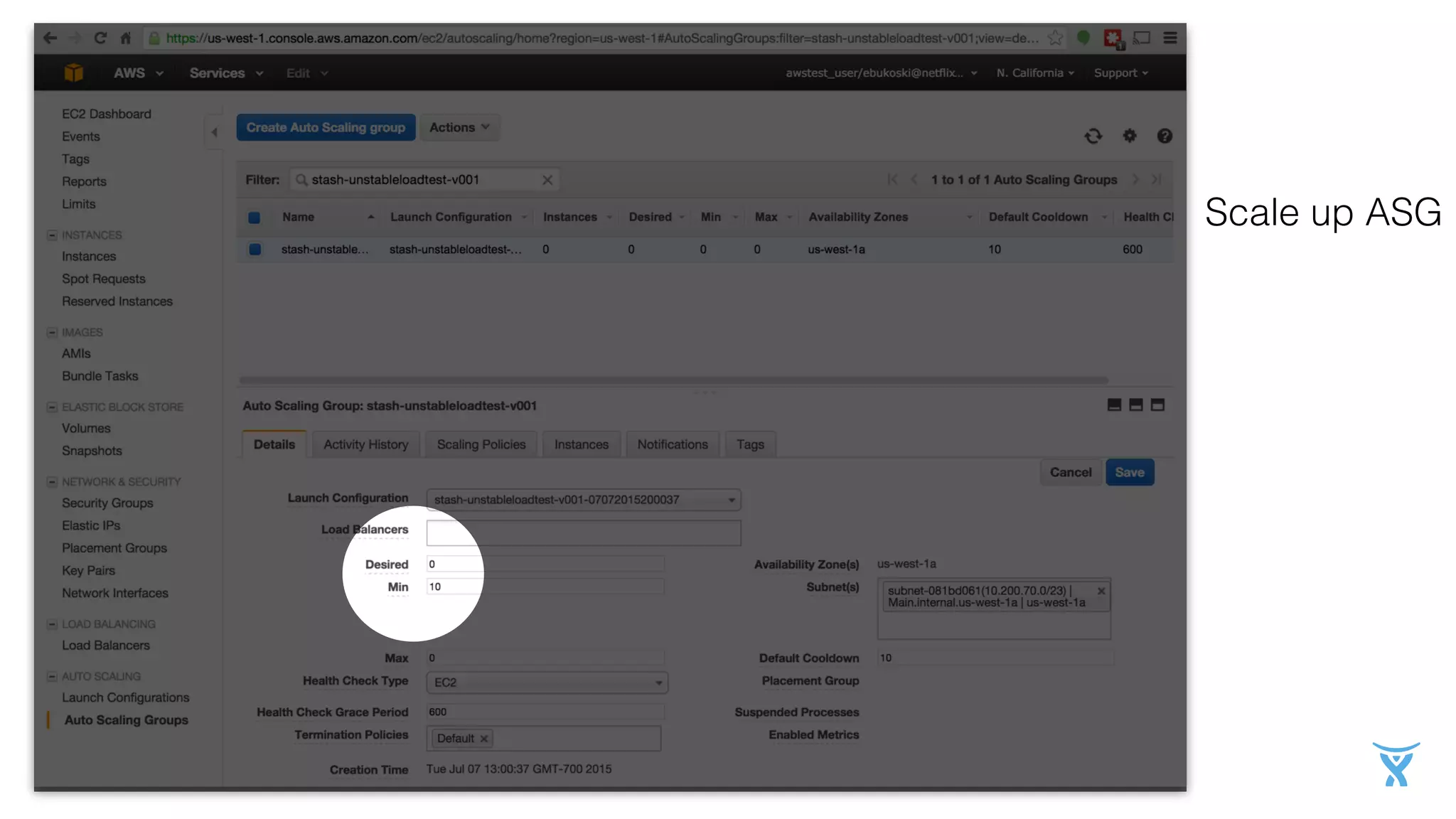Click the AWS cube logo
The image size is (1456, 819).
(74, 73)
